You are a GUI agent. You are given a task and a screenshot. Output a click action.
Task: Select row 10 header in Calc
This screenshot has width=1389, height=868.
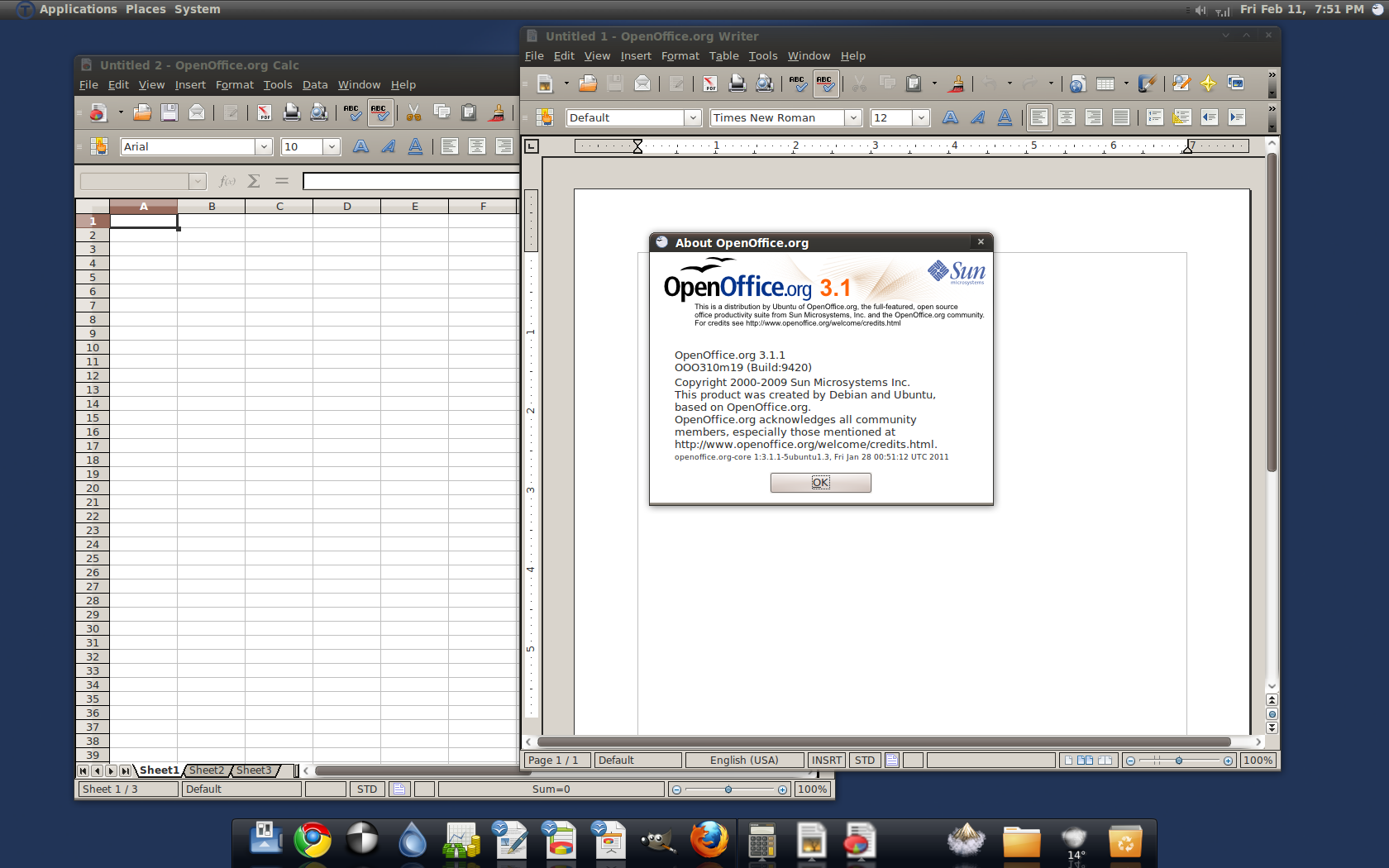(93, 348)
